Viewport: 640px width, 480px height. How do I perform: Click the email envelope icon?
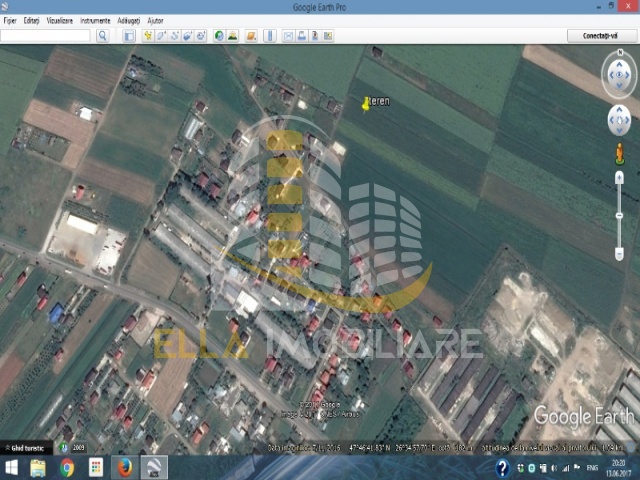[289, 36]
